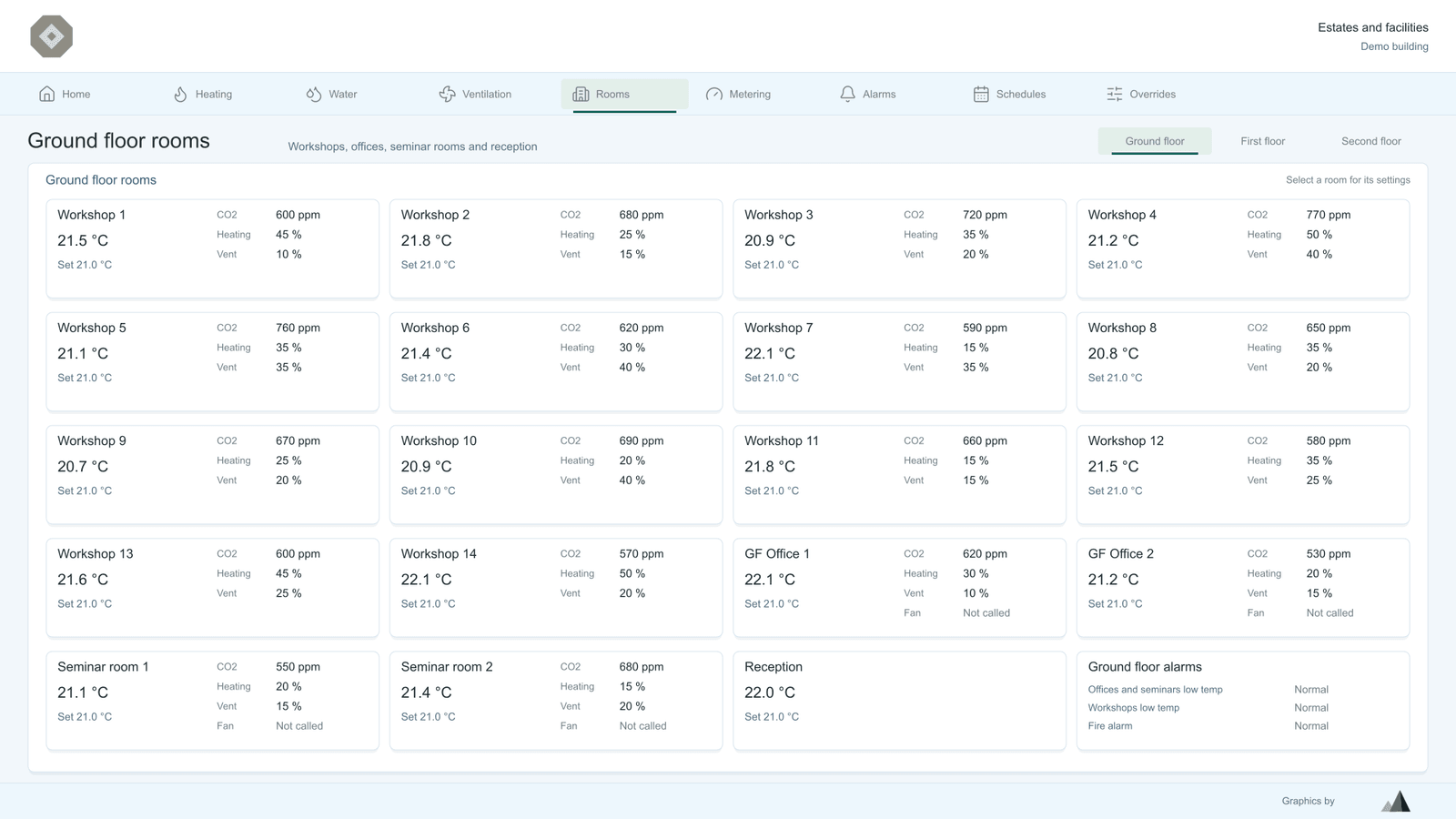Select the Schedules calendar icon
1456x819 pixels.
click(x=981, y=94)
